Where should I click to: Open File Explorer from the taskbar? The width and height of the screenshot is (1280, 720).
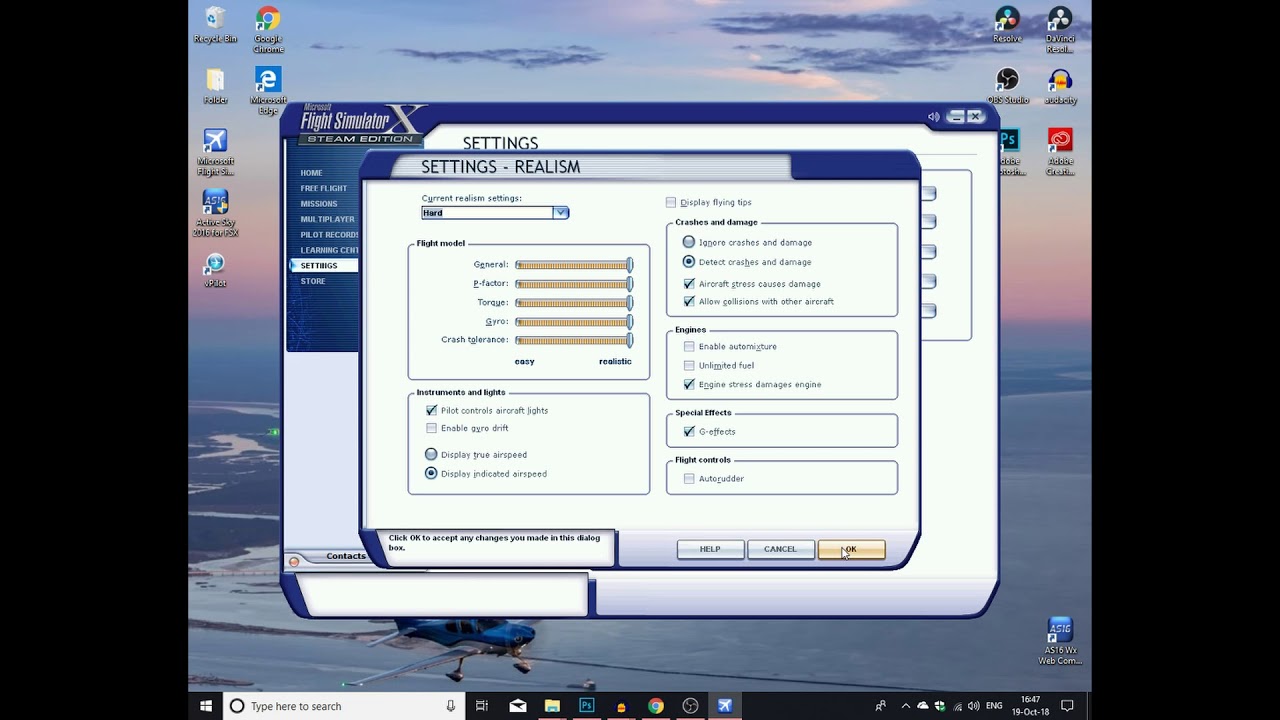click(552, 706)
